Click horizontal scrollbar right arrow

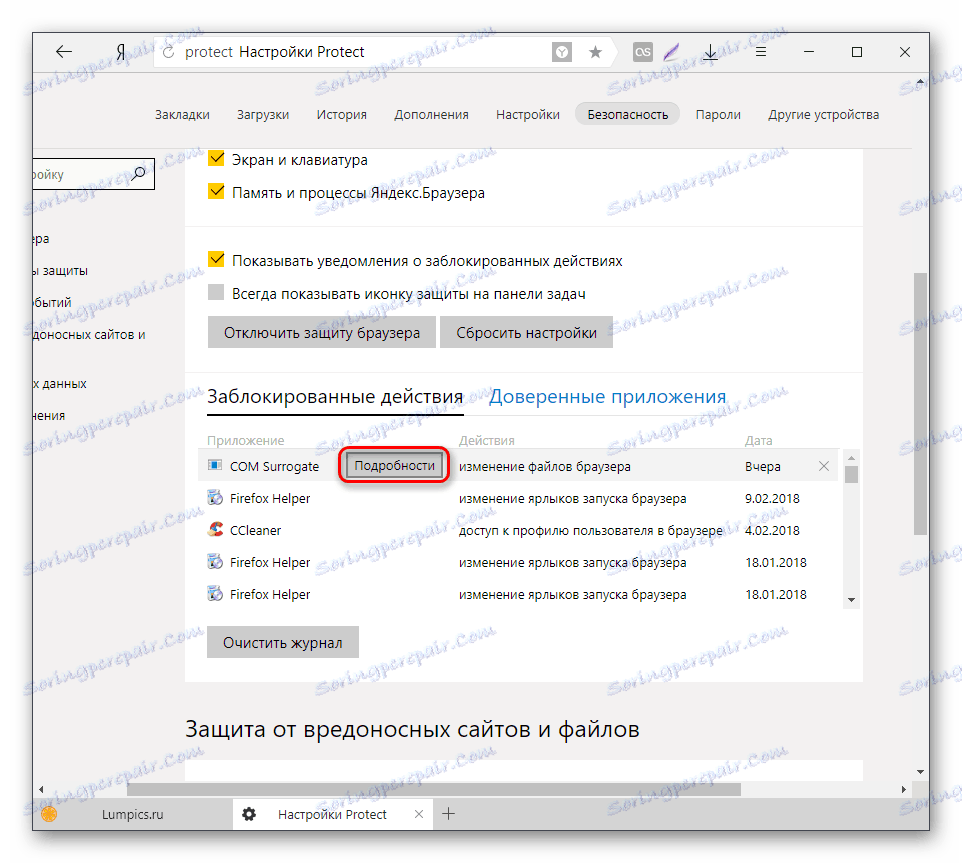(904, 789)
